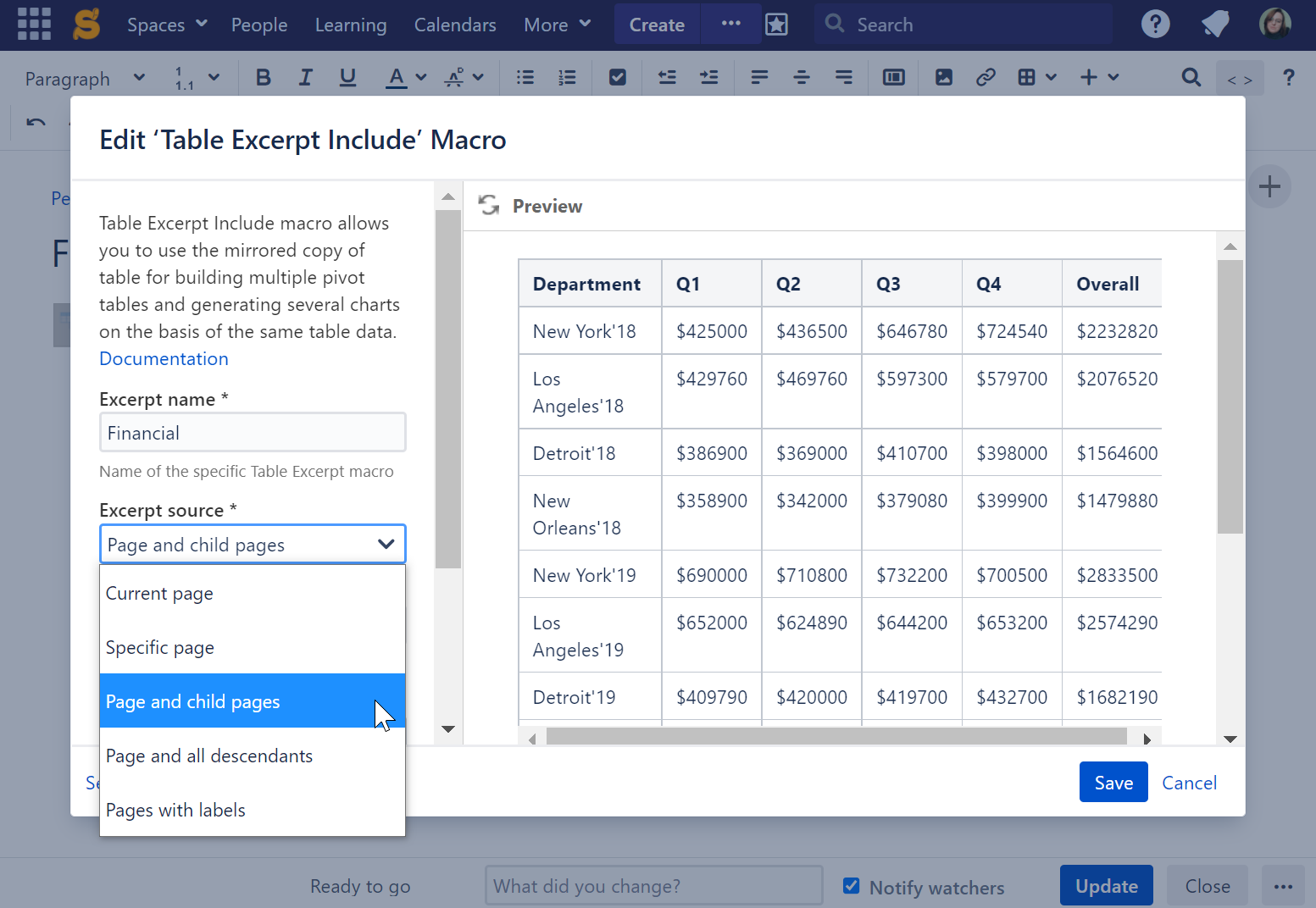Open find and replace in the editor
Image resolution: width=1316 pixels, height=908 pixels.
coord(1191,77)
